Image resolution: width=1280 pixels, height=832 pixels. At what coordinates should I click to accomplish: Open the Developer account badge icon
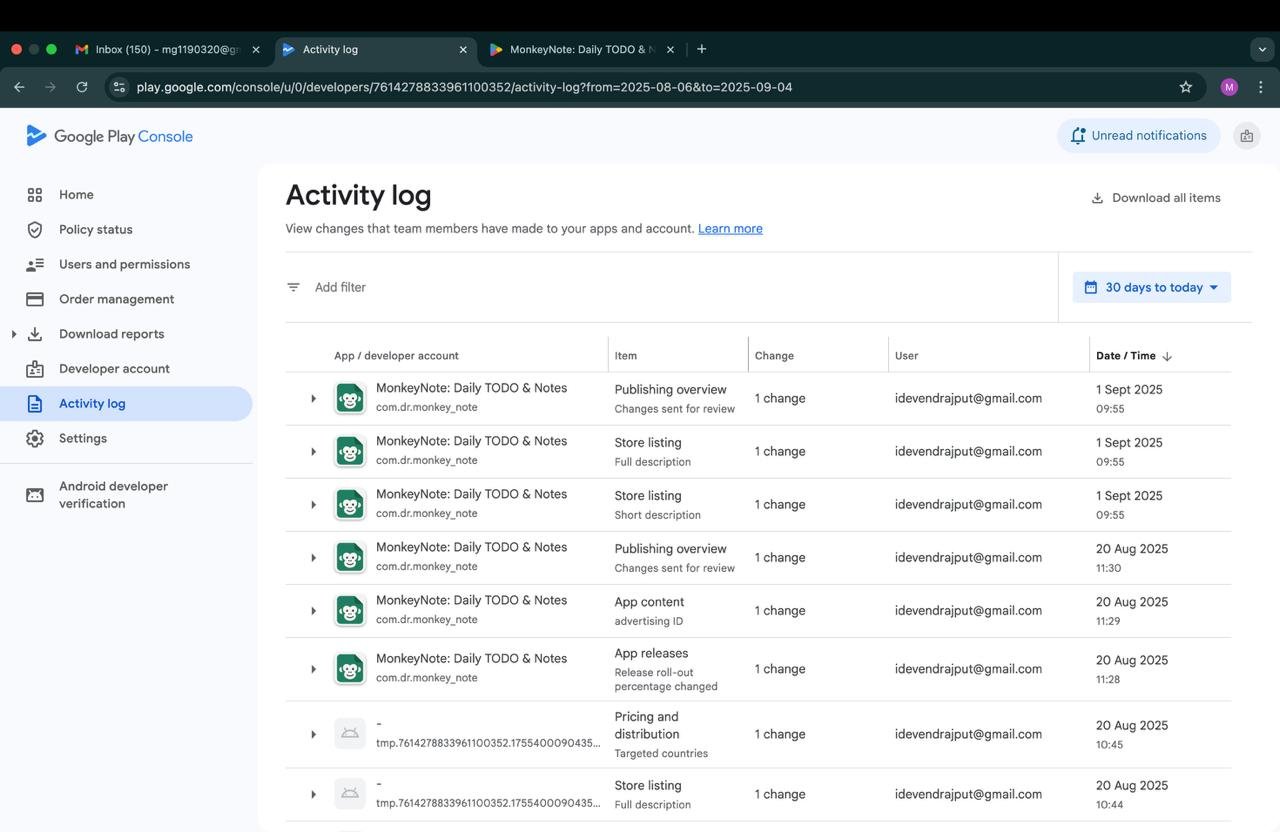(x=35, y=369)
